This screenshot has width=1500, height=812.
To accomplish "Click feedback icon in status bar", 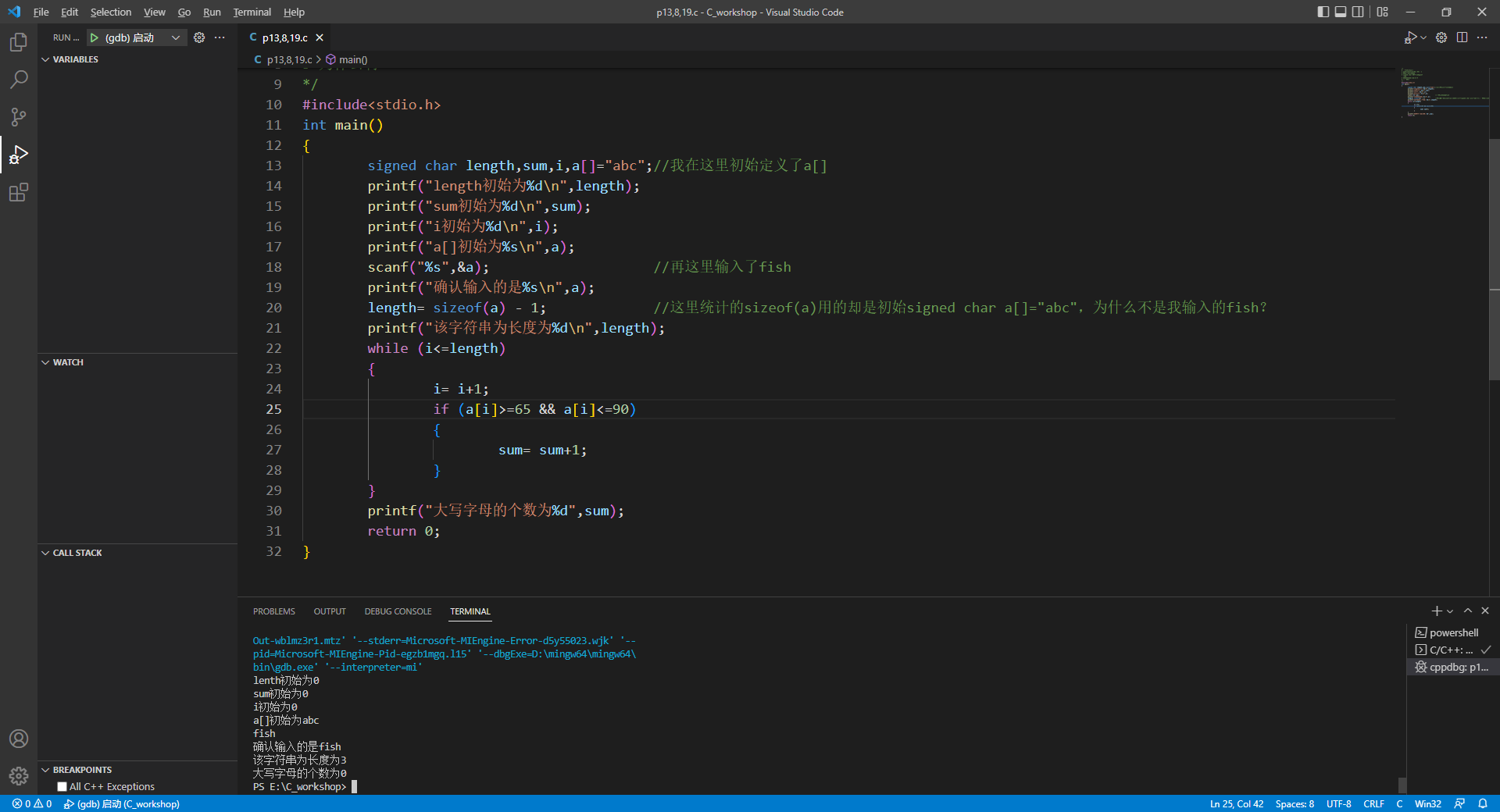I will [x=1459, y=803].
